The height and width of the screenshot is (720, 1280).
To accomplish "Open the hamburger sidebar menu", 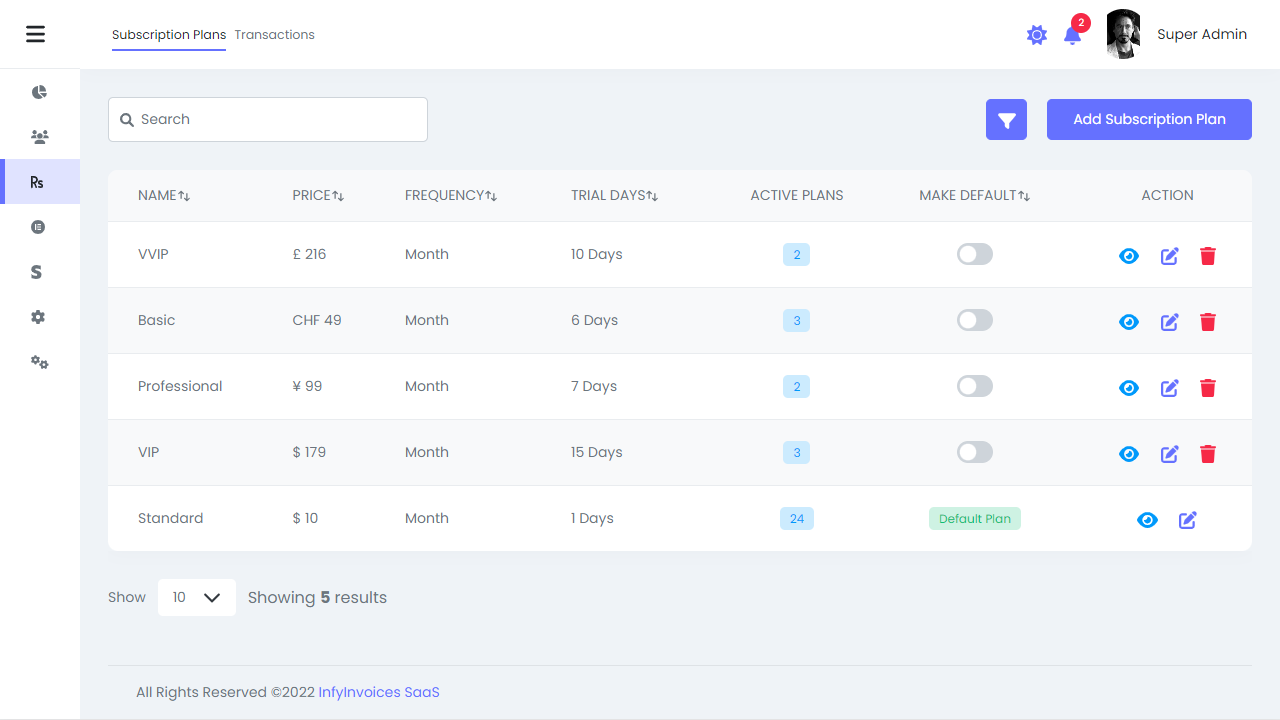I will pos(36,34).
